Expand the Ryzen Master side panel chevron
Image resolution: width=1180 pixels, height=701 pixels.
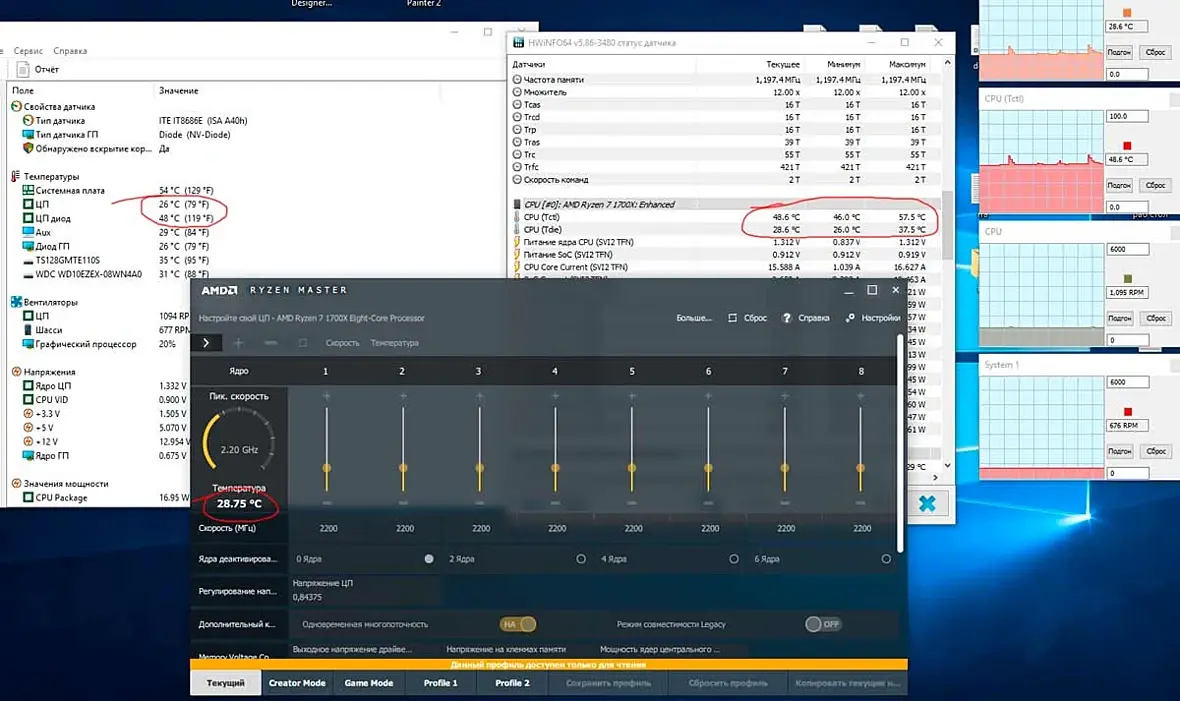click(x=206, y=343)
